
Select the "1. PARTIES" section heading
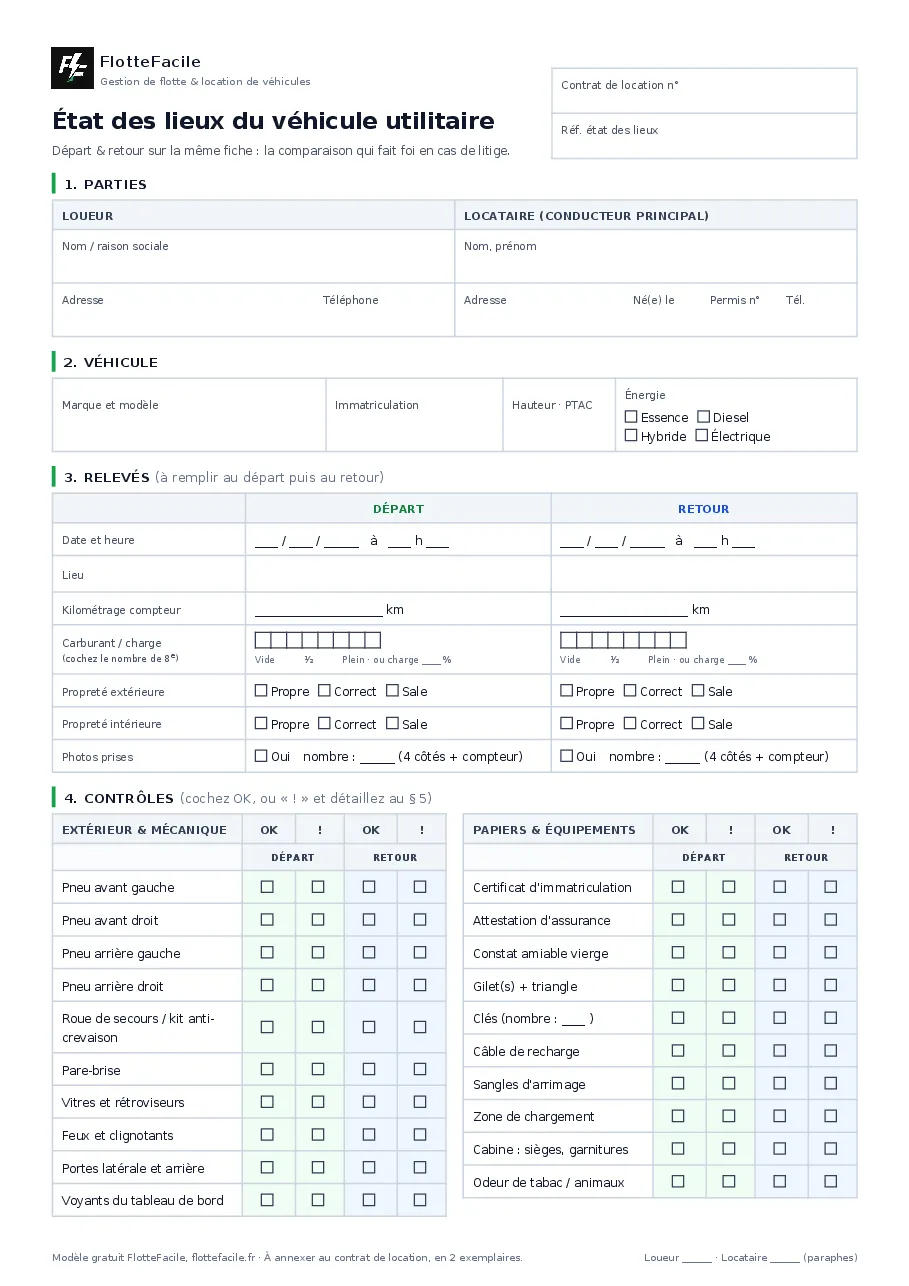pyautogui.click(x=105, y=184)
